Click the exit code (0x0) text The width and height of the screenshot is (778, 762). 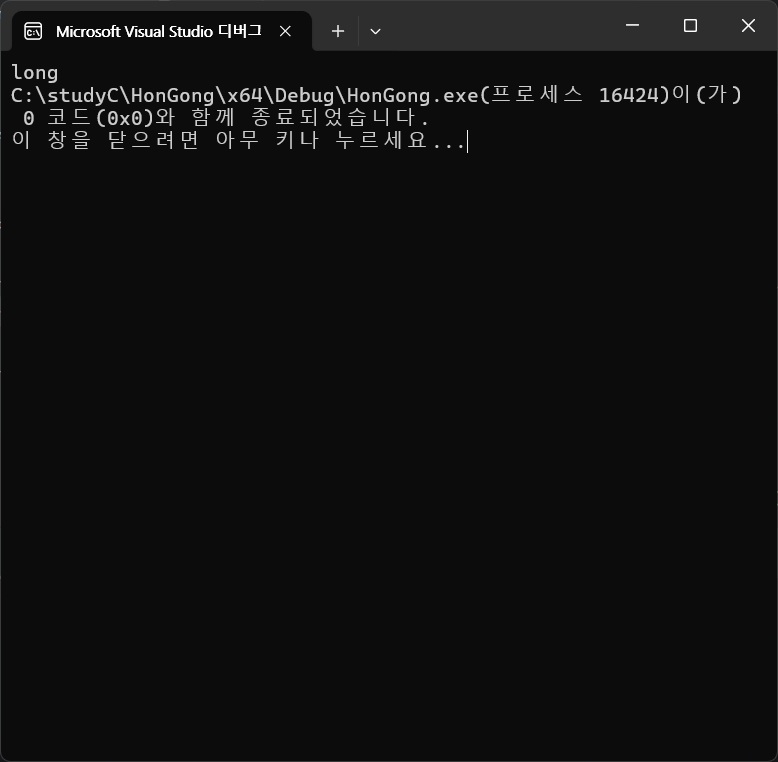coord(125,118)
